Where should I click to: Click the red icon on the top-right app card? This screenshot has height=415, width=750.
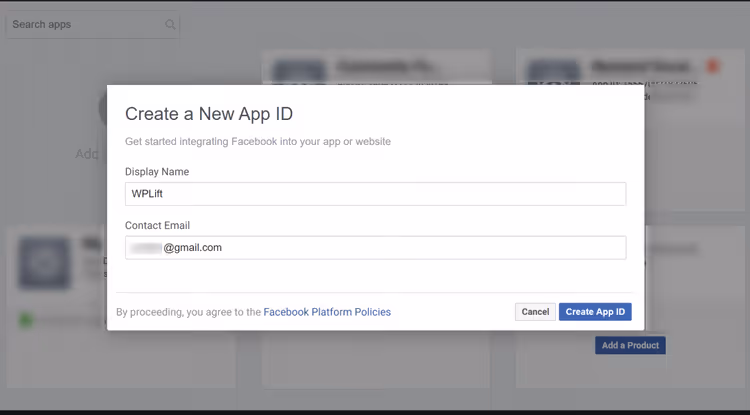713,66
